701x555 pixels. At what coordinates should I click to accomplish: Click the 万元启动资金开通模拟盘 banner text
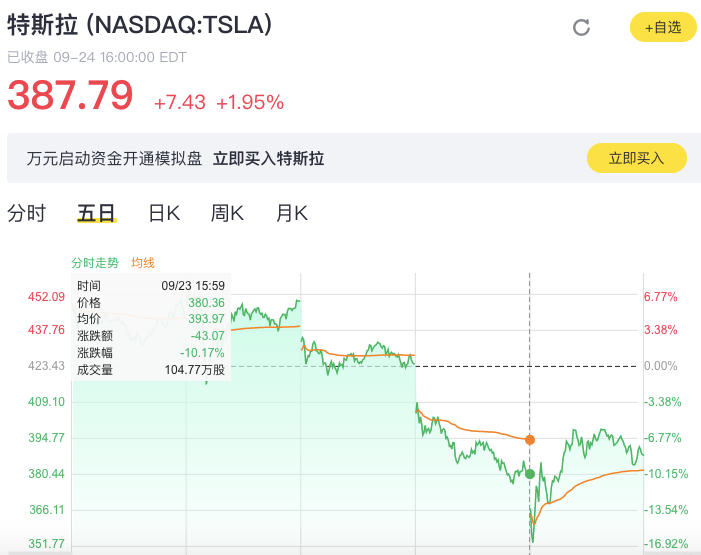click(x=114, y=158)
